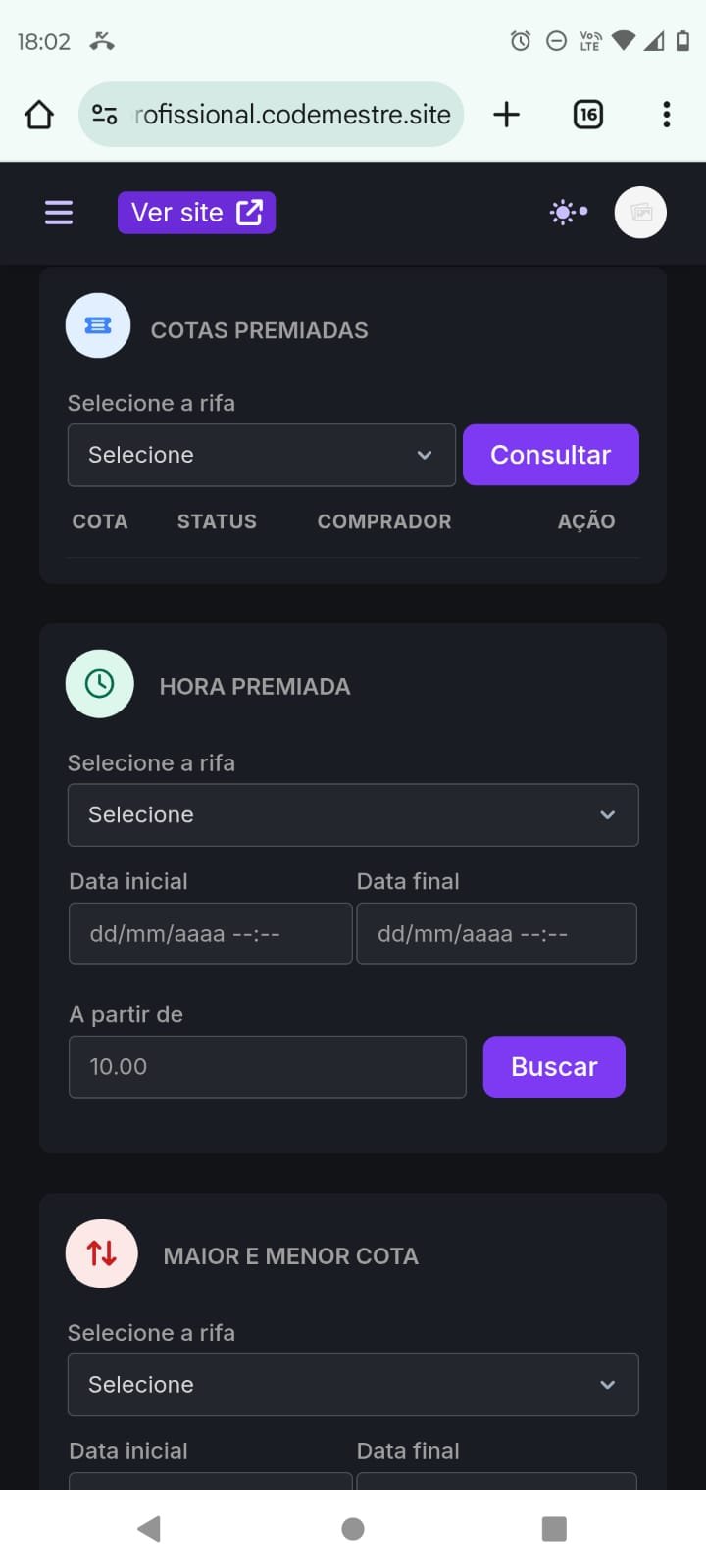Viewport: 706px width, 1568px height.
Task: Open a new browser tab
Action: [506, 115]
